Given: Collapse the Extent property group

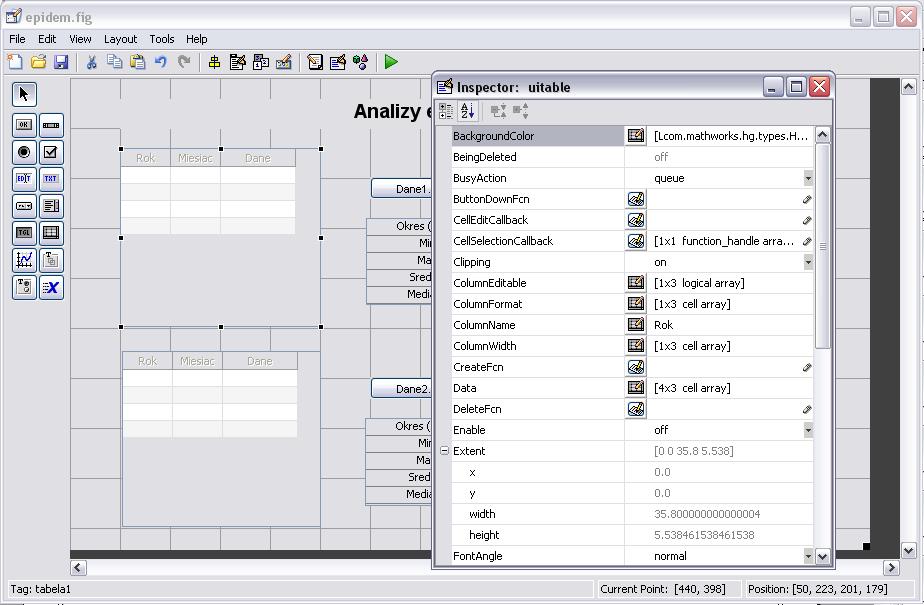Looking at the screenshot, I should [444, 451].
